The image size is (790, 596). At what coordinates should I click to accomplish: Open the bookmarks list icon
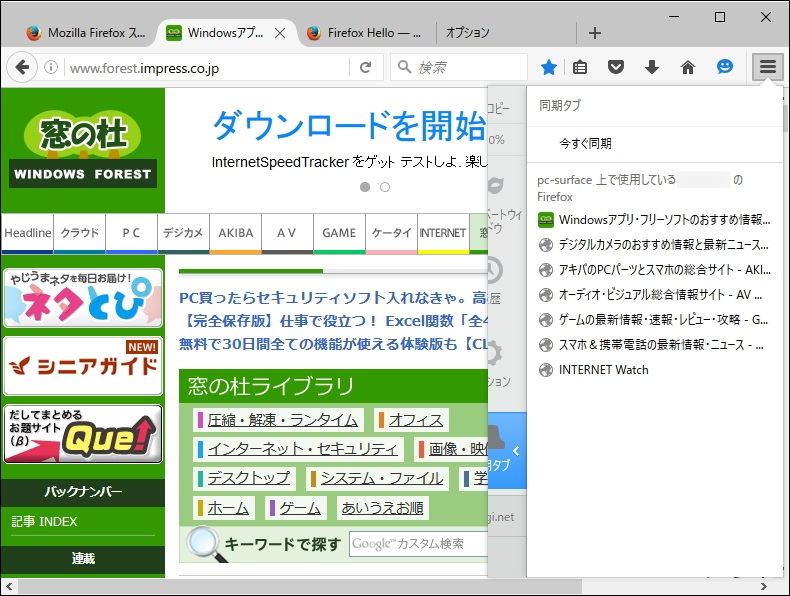(580, 67)
